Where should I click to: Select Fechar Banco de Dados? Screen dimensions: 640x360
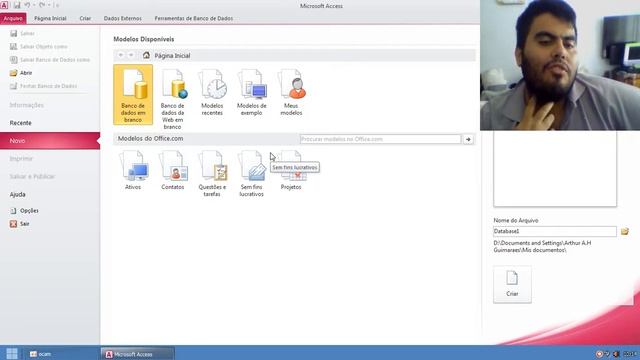[x=43, y=86]
